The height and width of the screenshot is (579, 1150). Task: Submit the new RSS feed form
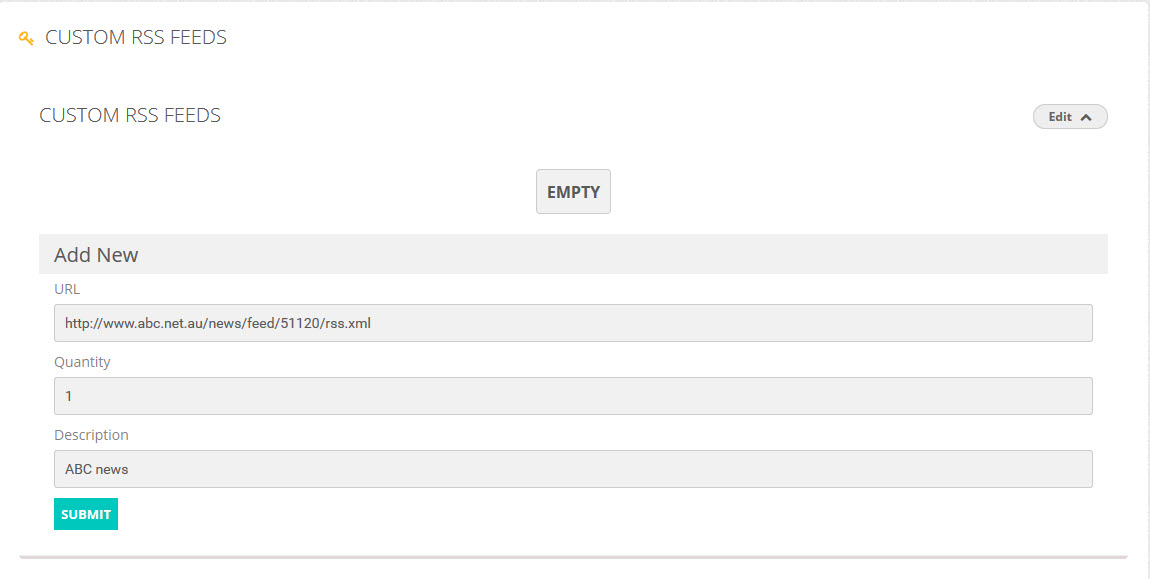pyautogui.click(x=86, y=514)
